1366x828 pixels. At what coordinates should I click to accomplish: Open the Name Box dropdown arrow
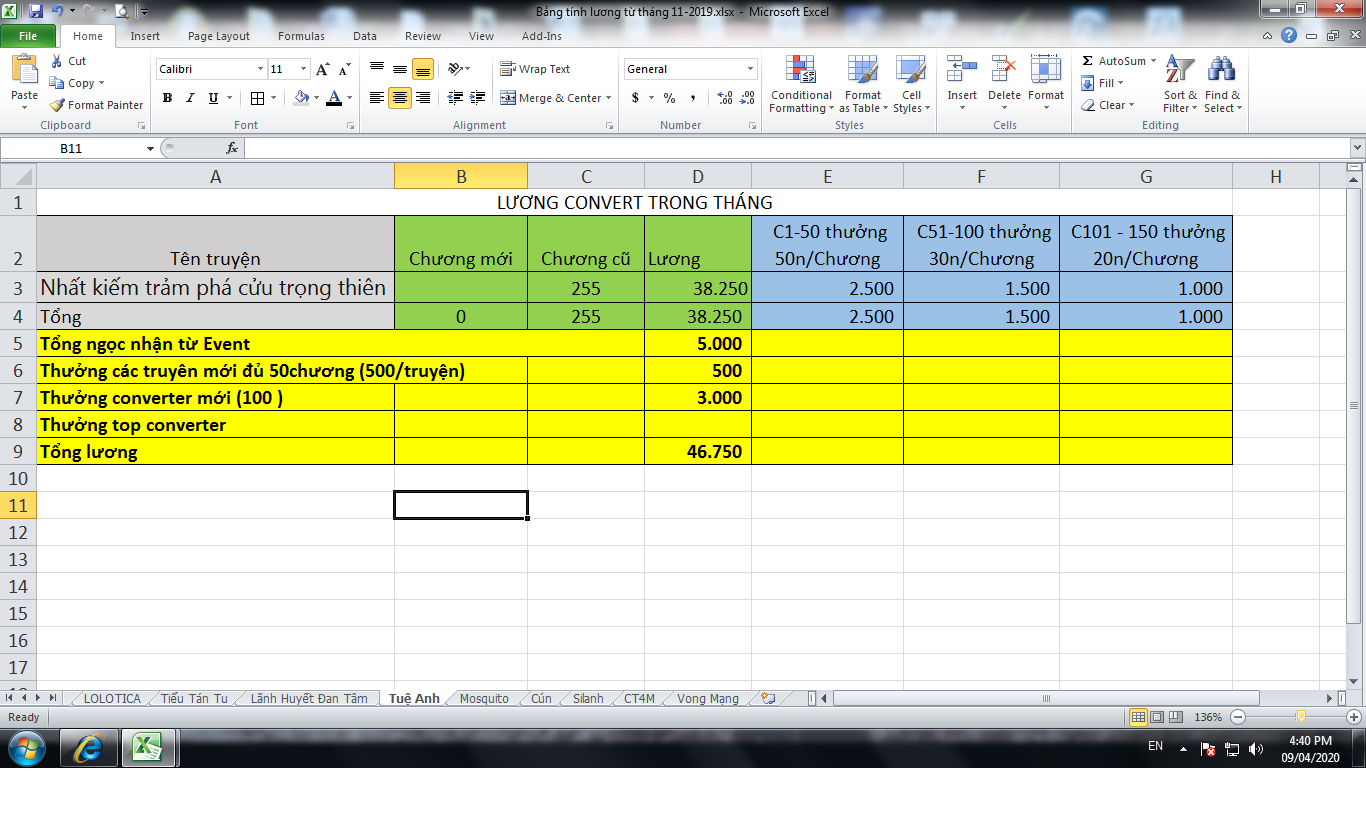point(151,148)
